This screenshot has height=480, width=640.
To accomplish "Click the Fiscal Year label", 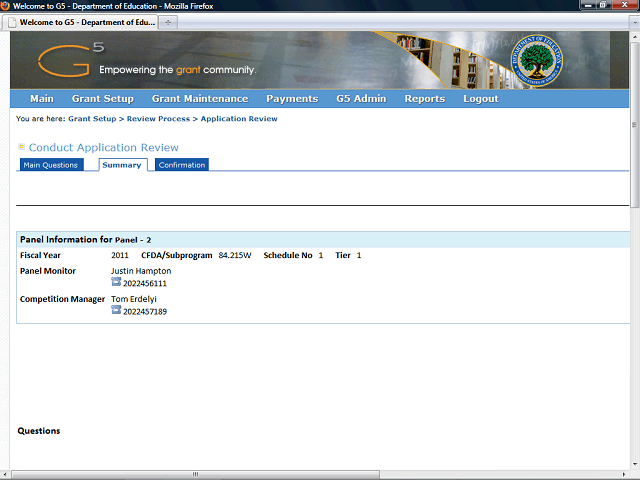I will tap(40, 255).
